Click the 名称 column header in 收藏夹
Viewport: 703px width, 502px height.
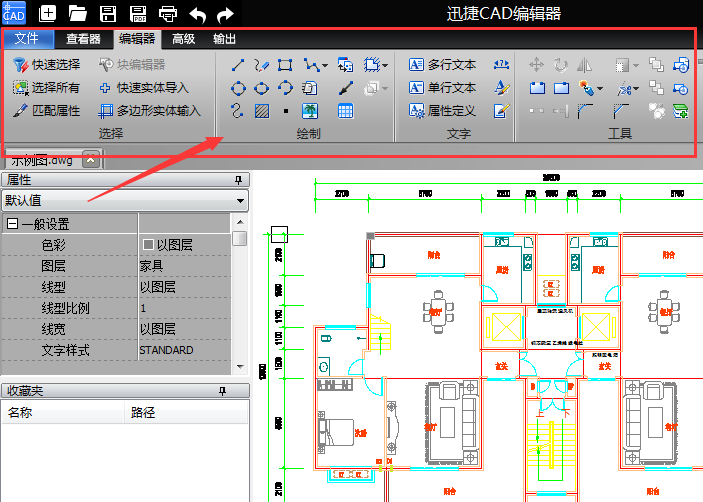[63, 412]
